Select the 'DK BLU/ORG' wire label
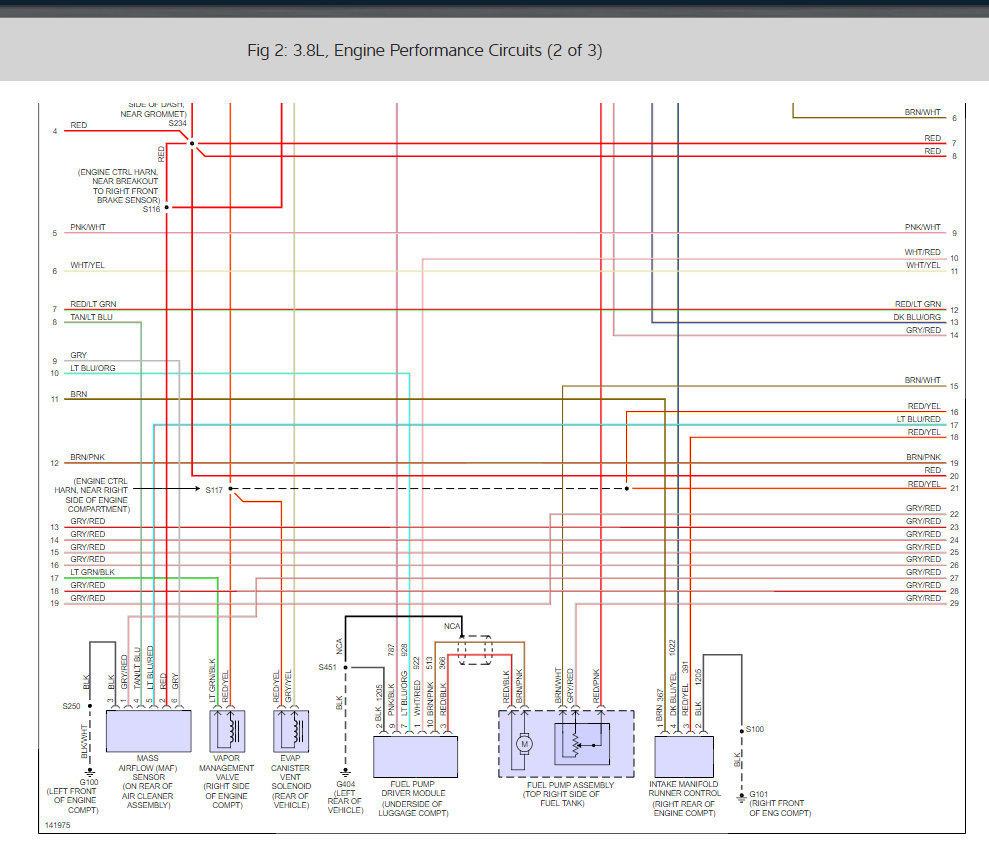 (916, 317)
